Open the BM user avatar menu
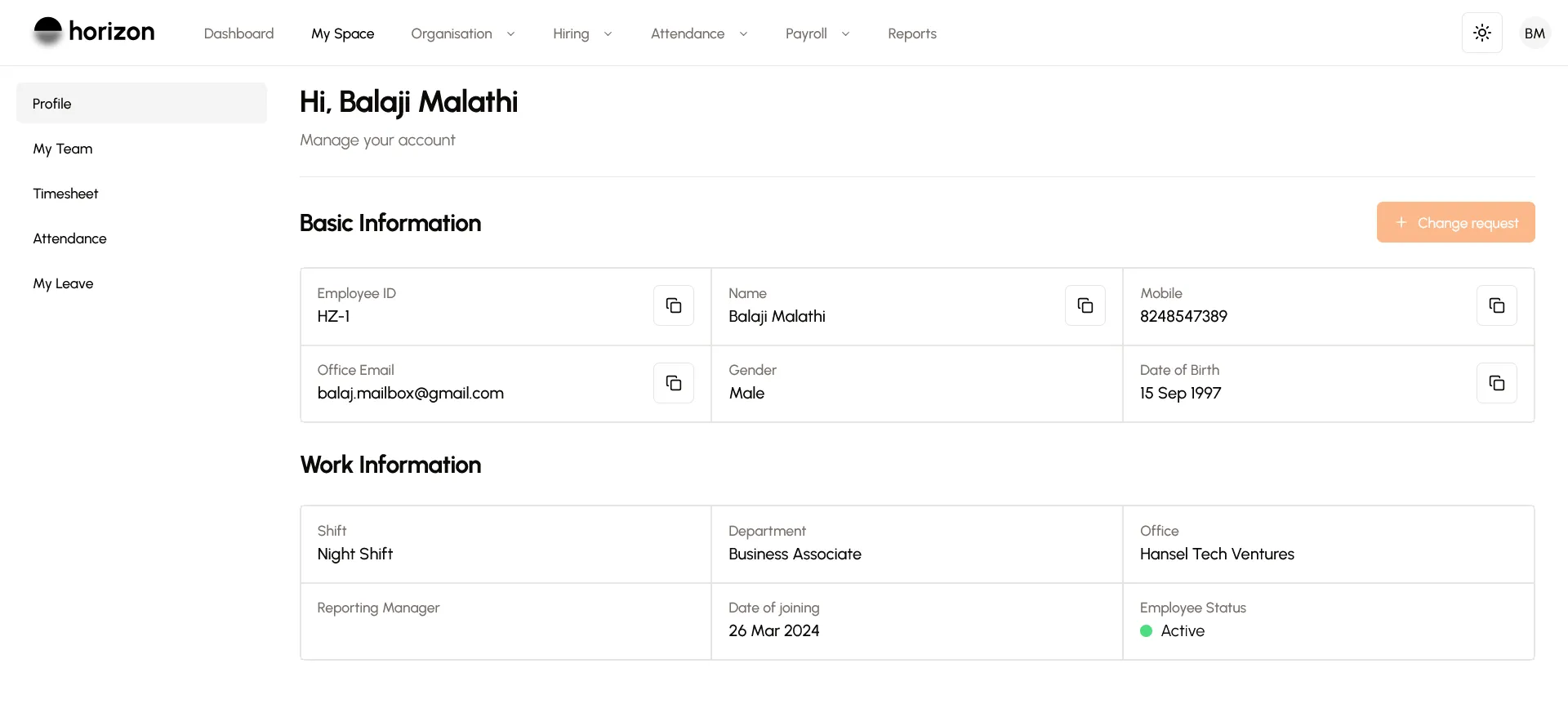This screenshot has width=1568, height=717. (1535, 33)
